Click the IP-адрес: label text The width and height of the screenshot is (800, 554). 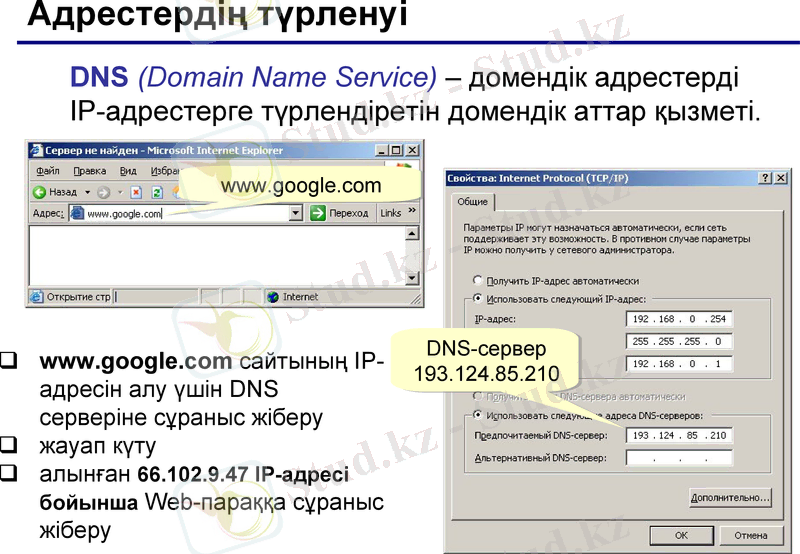pyautogui.click(x=495, y=319)
